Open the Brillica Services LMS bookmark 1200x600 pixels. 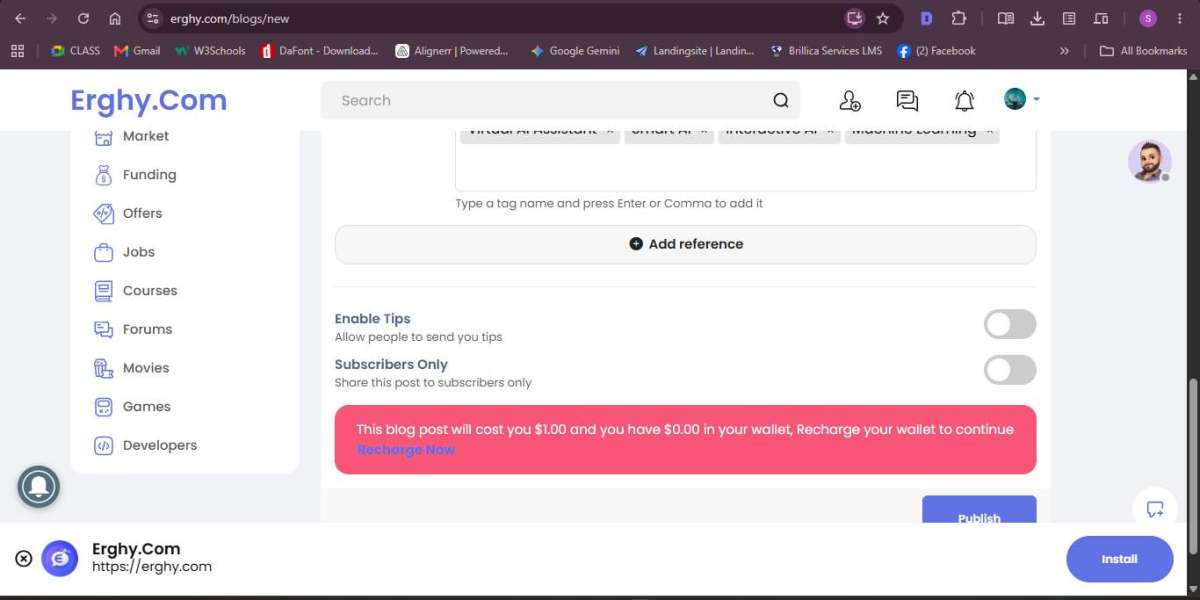pos(826,51)
